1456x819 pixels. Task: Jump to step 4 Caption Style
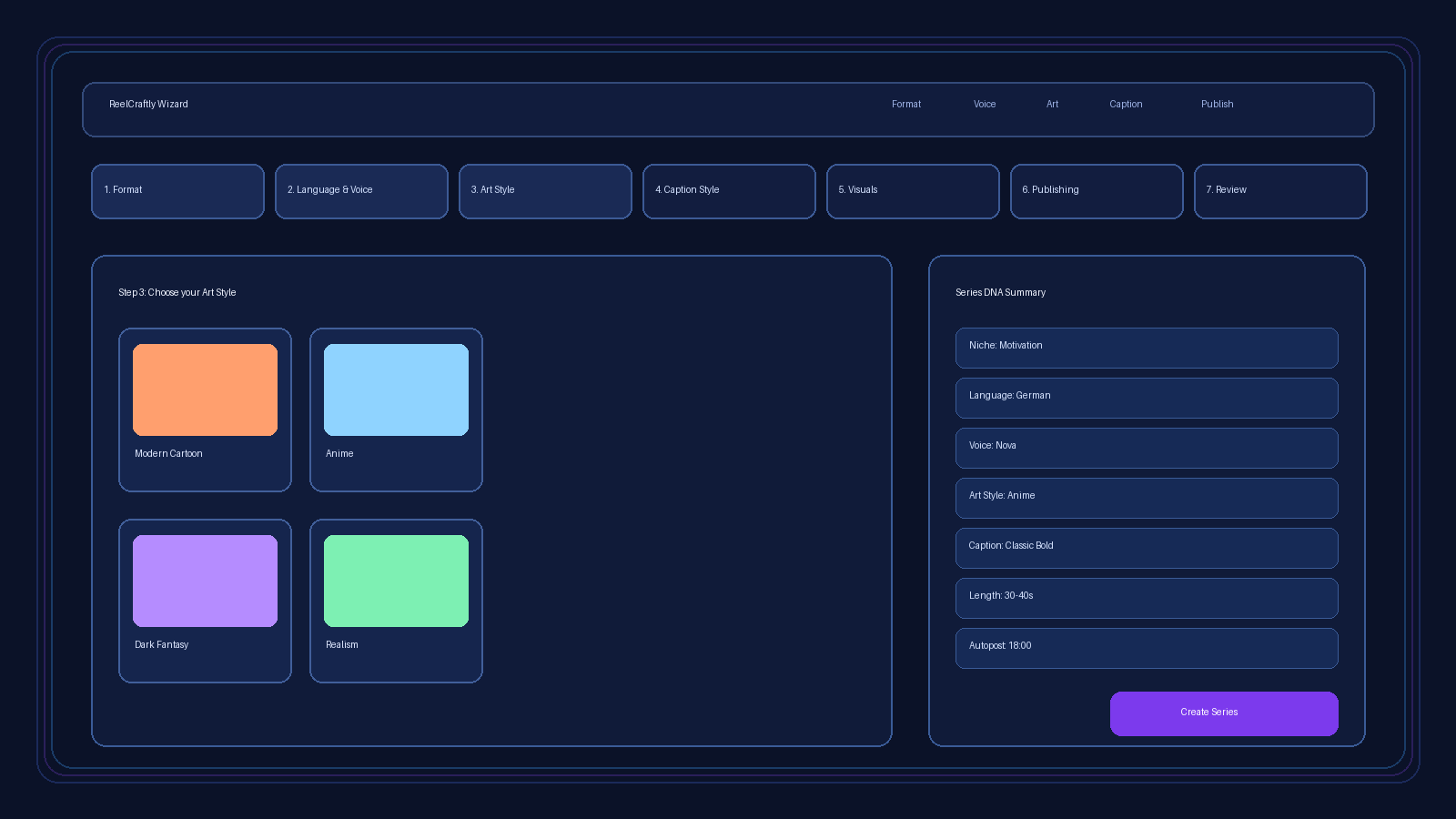tap(729, 191)
